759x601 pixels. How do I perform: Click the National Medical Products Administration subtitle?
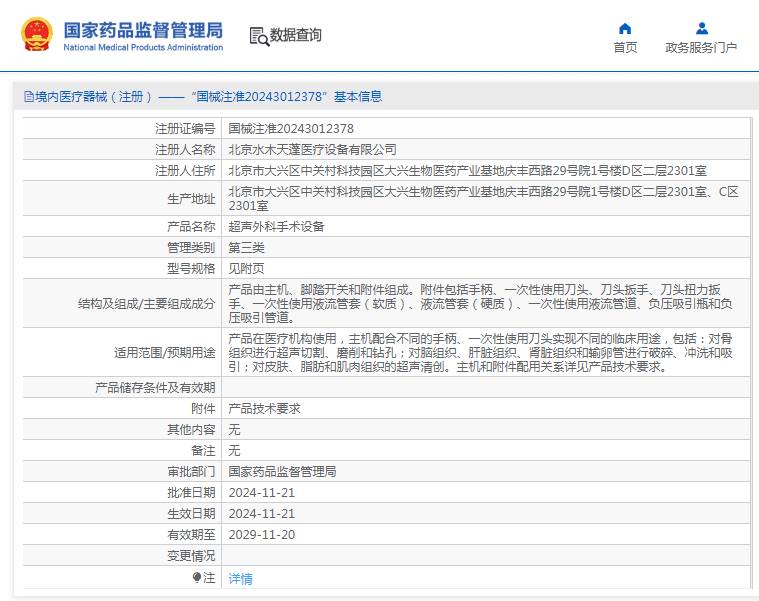[x=143, y=48]
